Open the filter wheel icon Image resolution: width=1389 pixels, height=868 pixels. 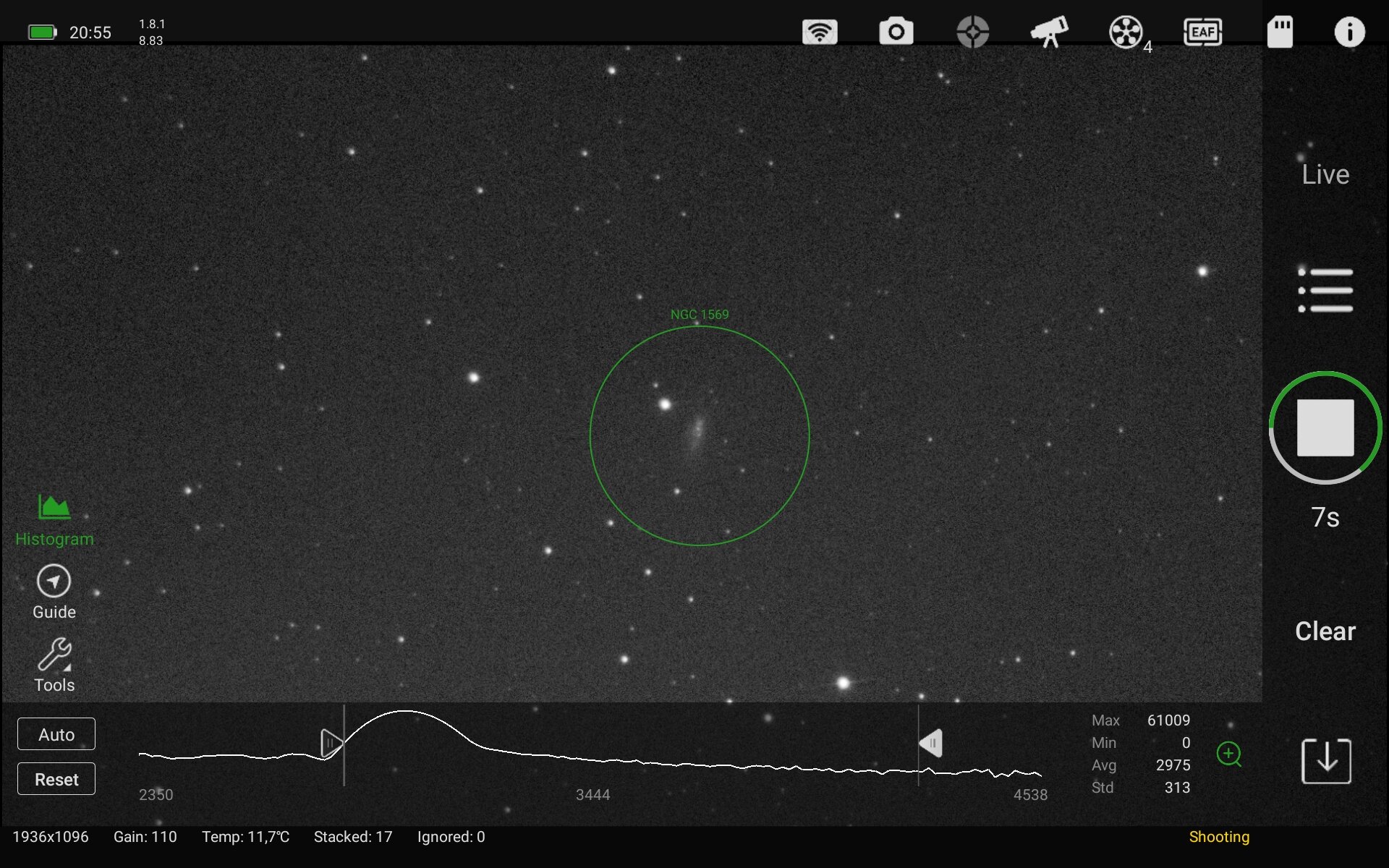[1126, 33]
